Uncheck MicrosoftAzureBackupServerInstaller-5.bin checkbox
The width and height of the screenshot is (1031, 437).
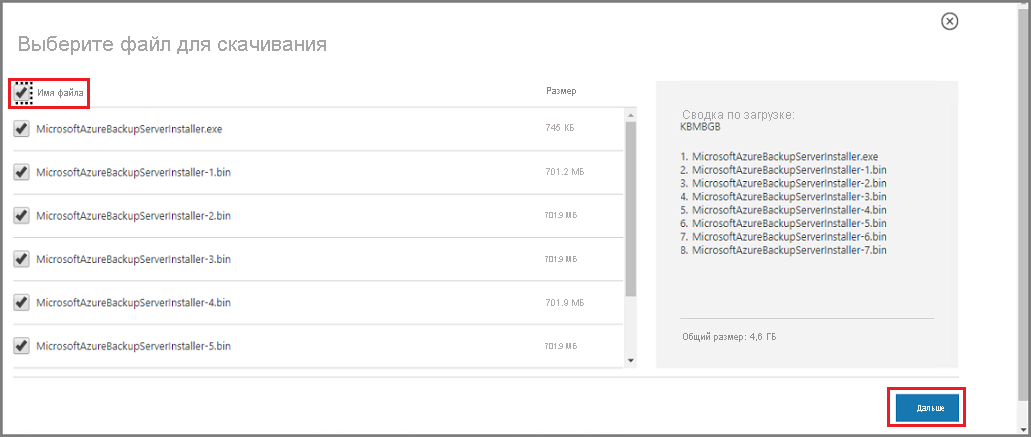pos(22,345)
